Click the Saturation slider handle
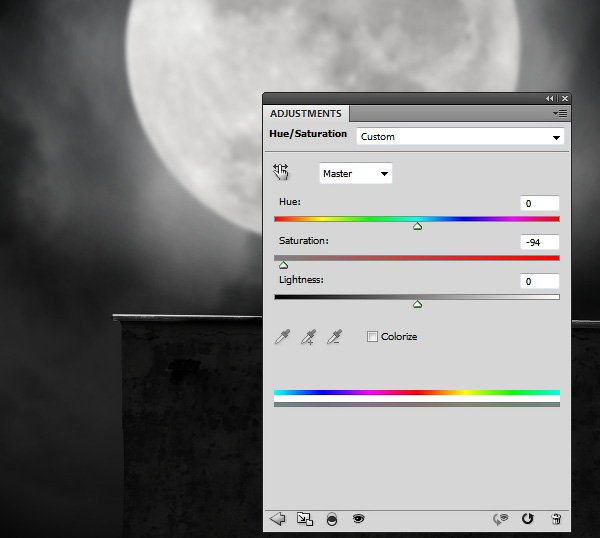Screen dimensions: 600x538 click(283, 265)
